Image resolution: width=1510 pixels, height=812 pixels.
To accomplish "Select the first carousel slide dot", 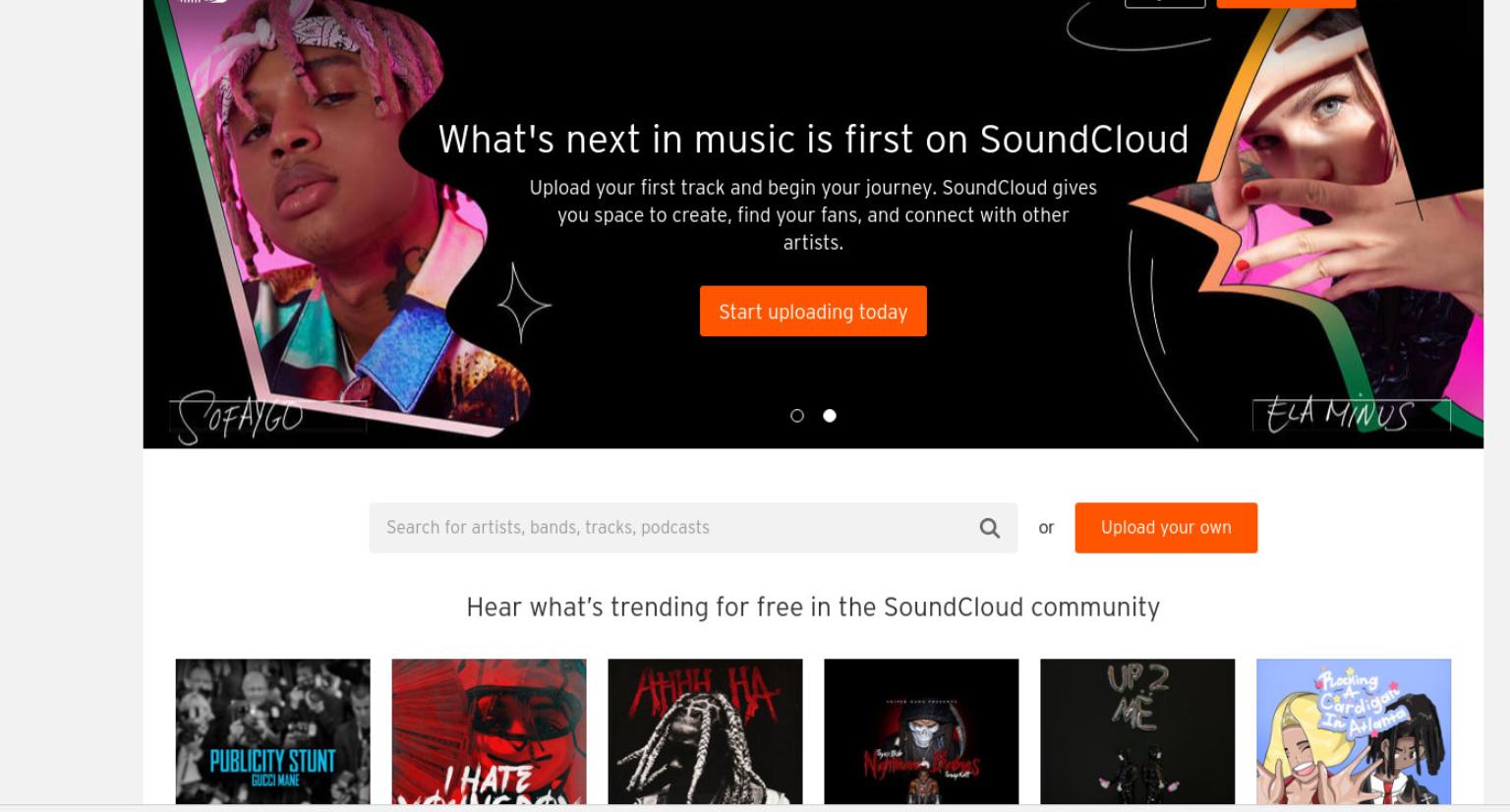I will (x=797, y=416).
